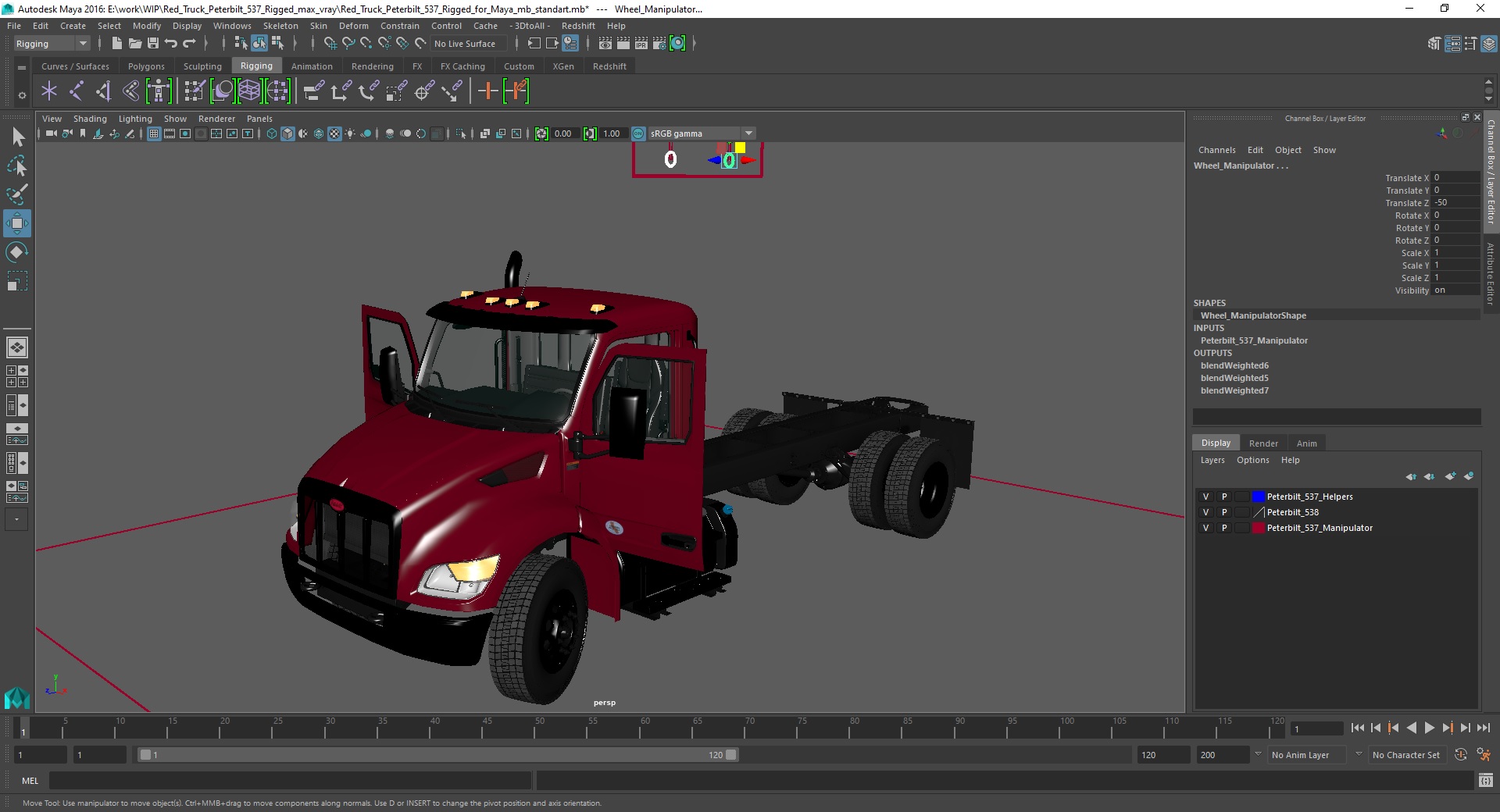The height and width of the screenshot is (812, 1500).
Task: Open sRGB gamma view transform dropdown
Action: point(702,134)
